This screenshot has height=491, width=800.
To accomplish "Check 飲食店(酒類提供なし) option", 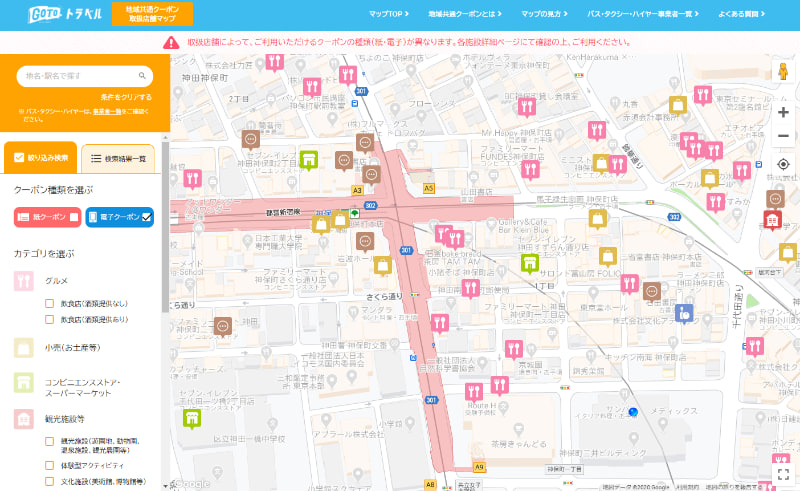I will pos(49,304).
